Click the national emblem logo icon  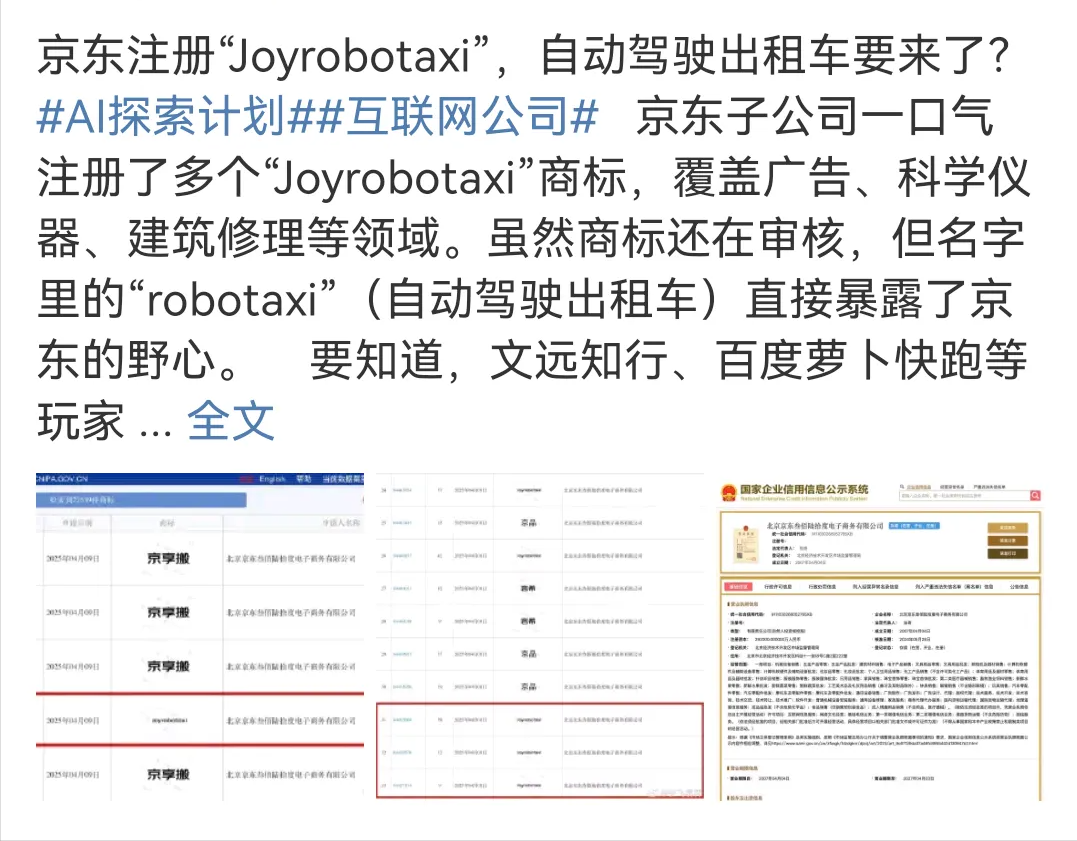[727, 492]
